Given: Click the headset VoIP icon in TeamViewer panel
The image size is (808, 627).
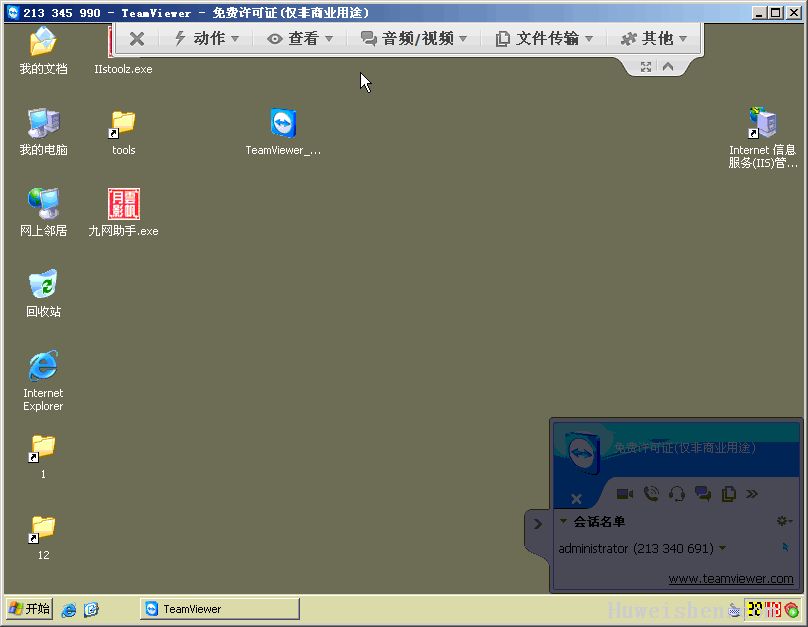Looking at the screenshot, I should (x=677, y=494).
